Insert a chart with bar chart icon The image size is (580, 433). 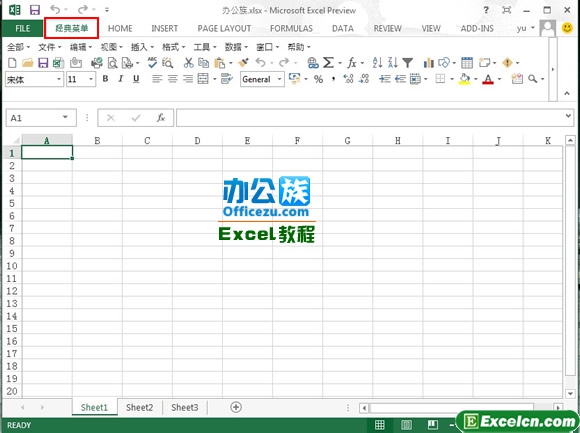(x=429, y=63)
